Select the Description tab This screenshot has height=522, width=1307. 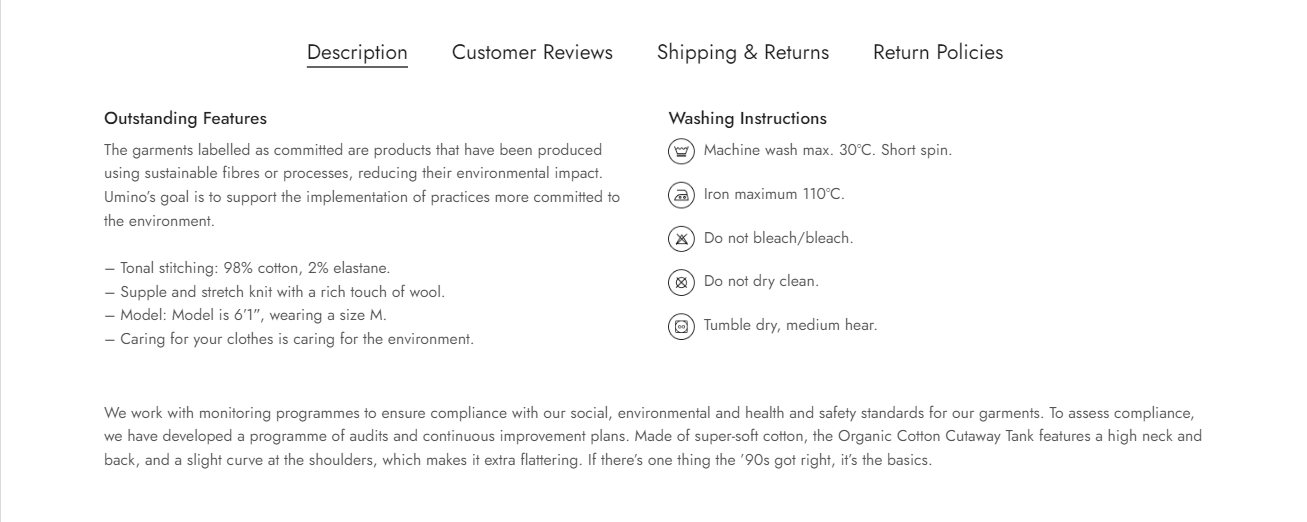357,53
